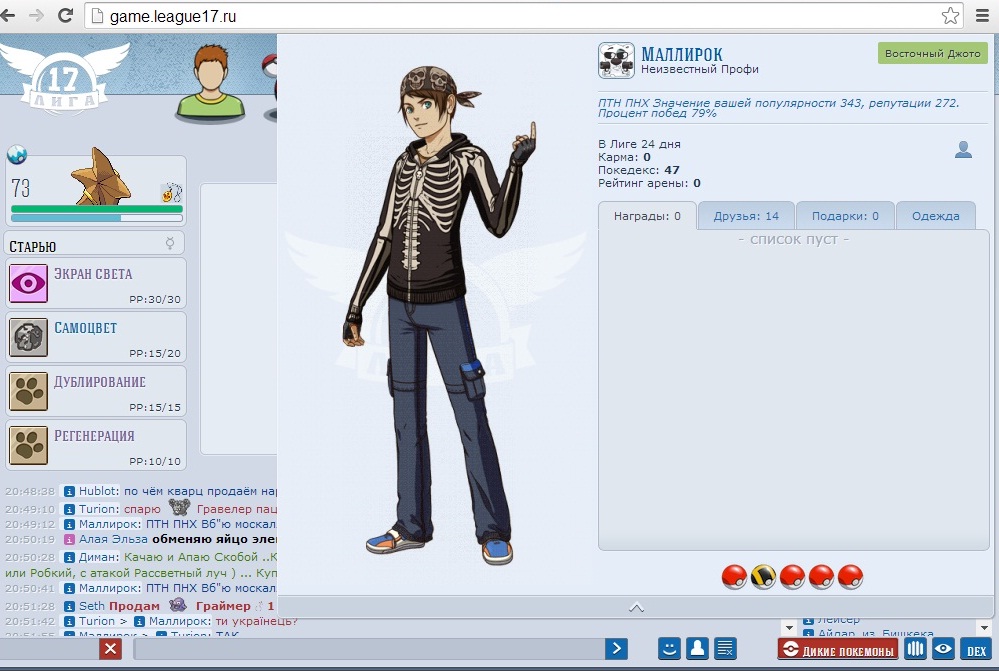Open the orange-haired trainer avatar in the header
Image resolution: width=999 pixels, height=671 pixels.
(x=210, y=82)
